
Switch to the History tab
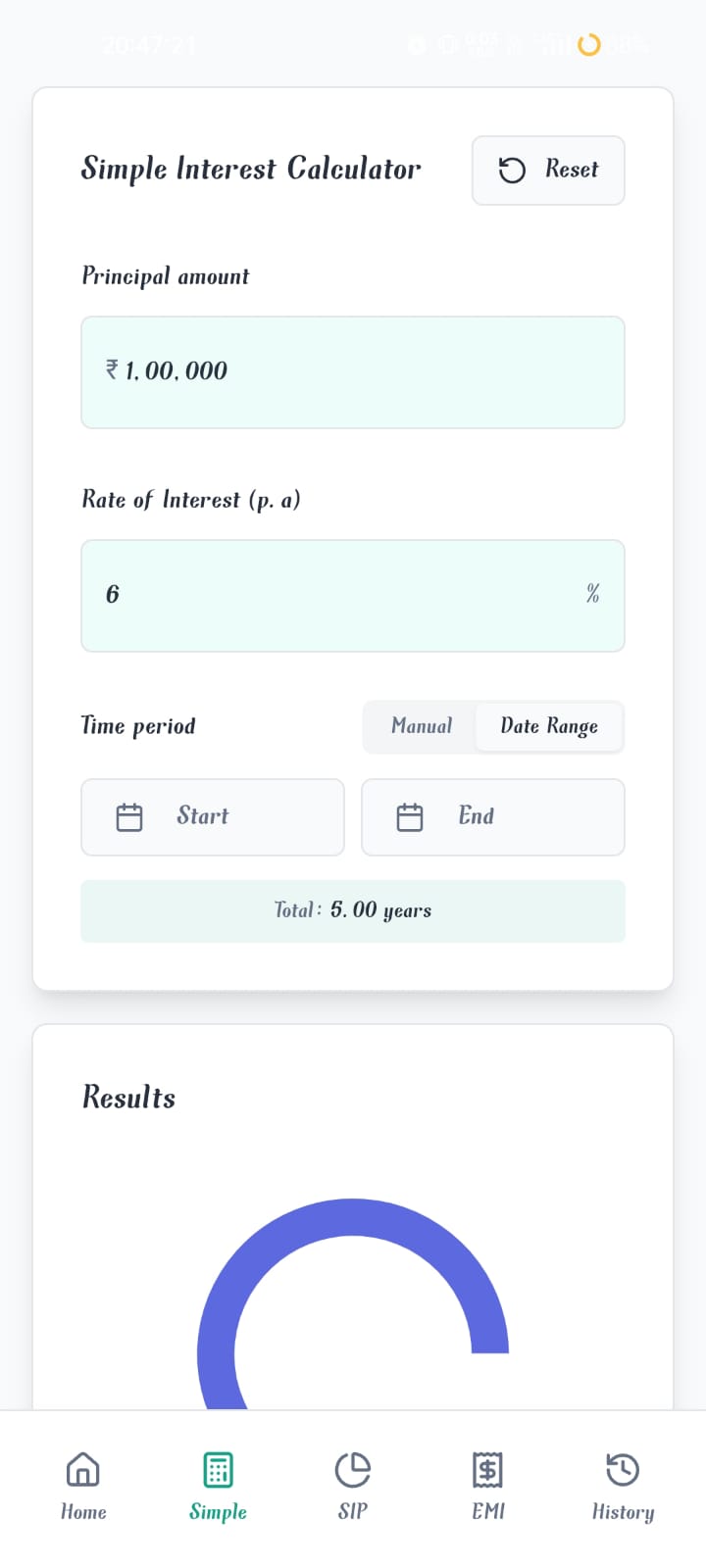tap(622, 1485)
